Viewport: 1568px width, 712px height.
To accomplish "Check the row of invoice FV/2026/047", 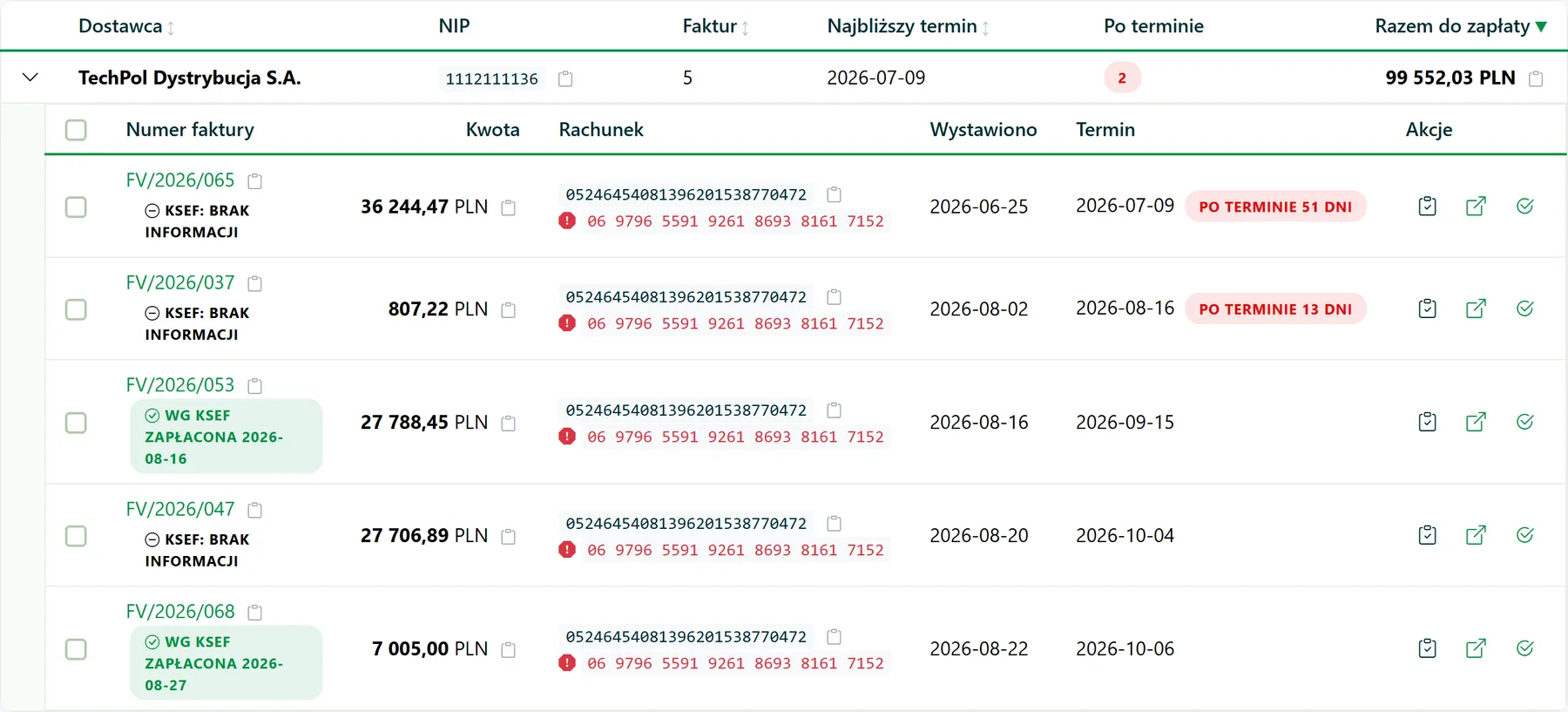I will (x=76, y=535).
